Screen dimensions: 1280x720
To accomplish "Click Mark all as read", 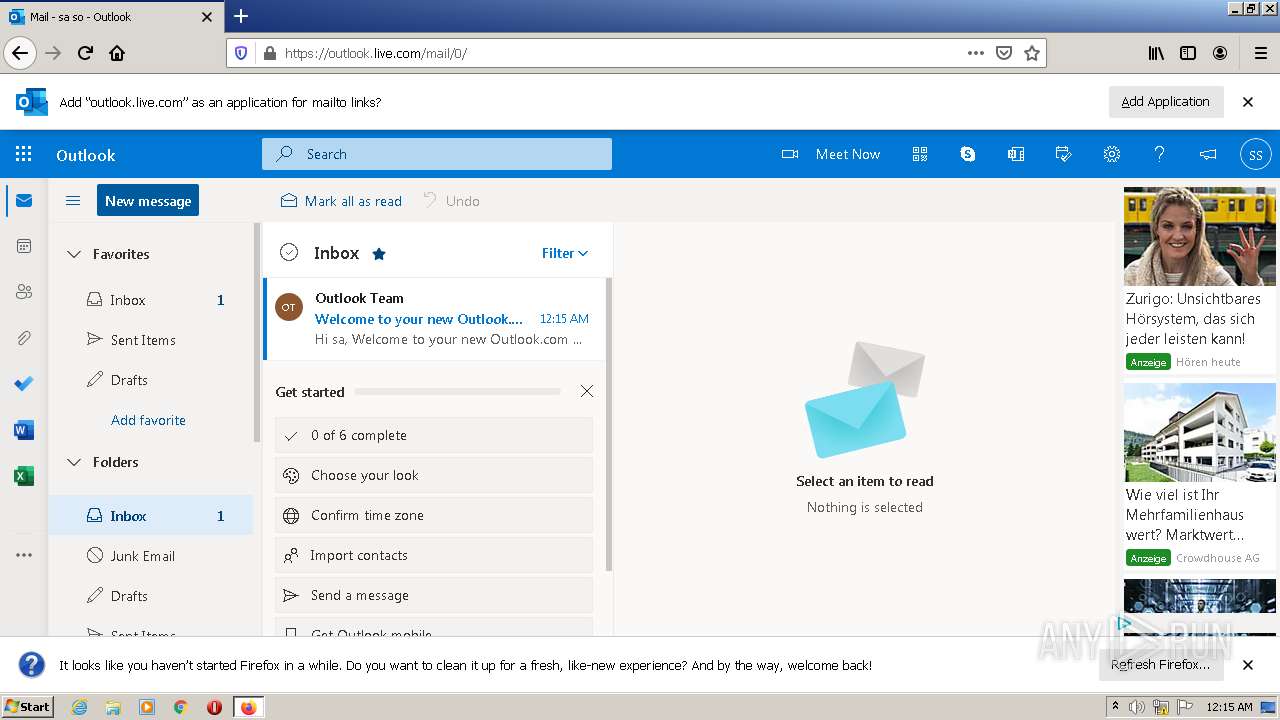I will click(341, 201).
